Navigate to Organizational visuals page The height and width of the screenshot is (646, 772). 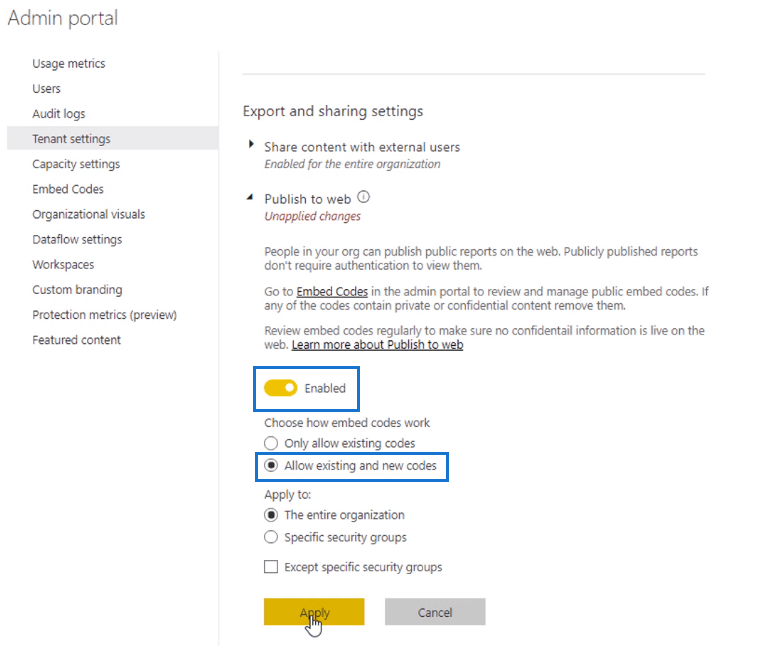89,214
